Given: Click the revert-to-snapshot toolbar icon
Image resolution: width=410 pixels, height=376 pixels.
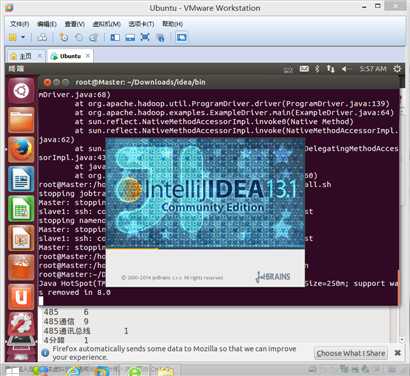Looking at the screenshot, I should 79,37.
